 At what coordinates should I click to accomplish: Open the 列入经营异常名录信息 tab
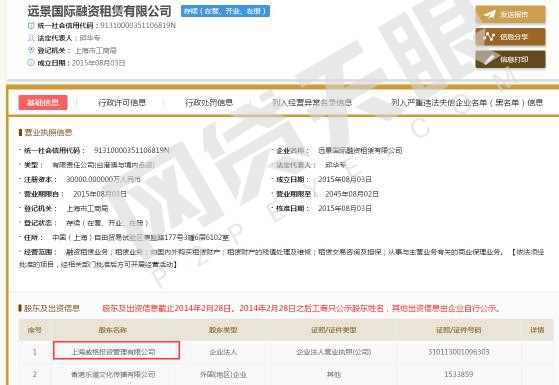(312, 103)
